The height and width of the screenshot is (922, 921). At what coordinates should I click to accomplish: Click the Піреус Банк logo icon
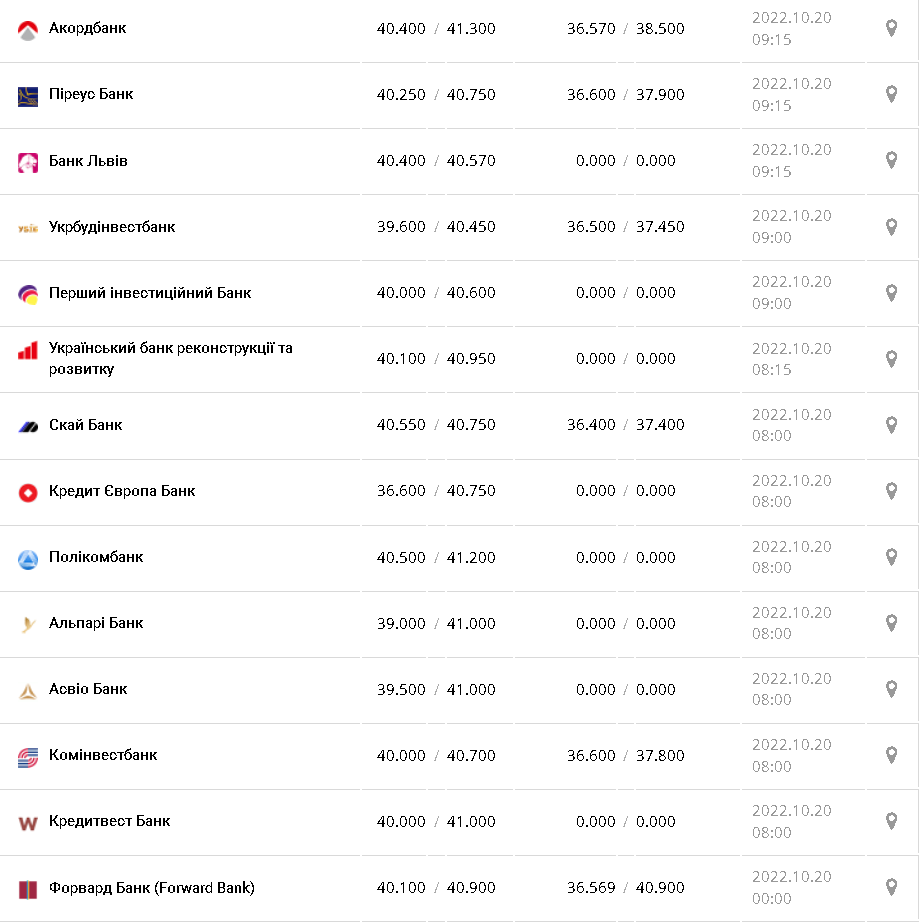point(28,96)
